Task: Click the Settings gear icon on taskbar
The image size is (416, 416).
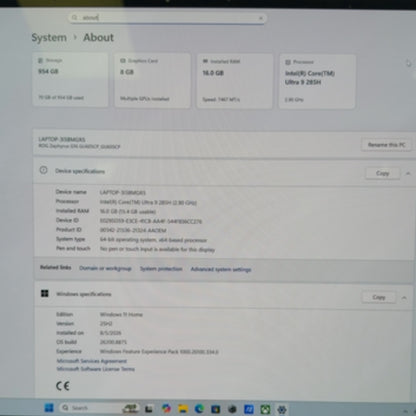Action: pyautogui.click(x=282, y=409)
